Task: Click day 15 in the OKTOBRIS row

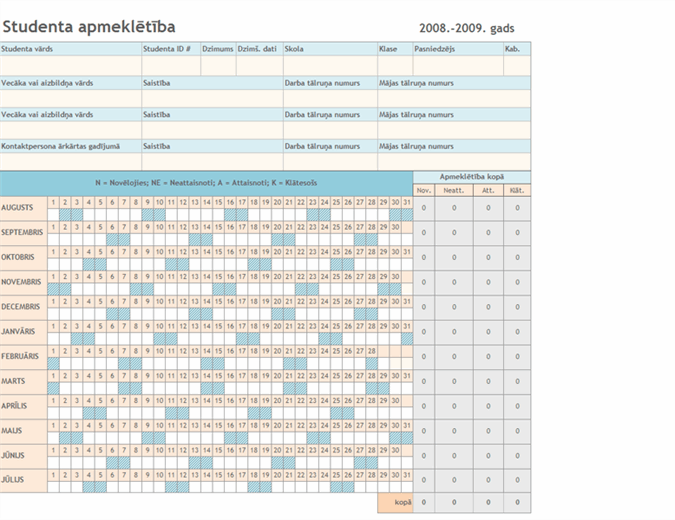Action: pos(218,252)
